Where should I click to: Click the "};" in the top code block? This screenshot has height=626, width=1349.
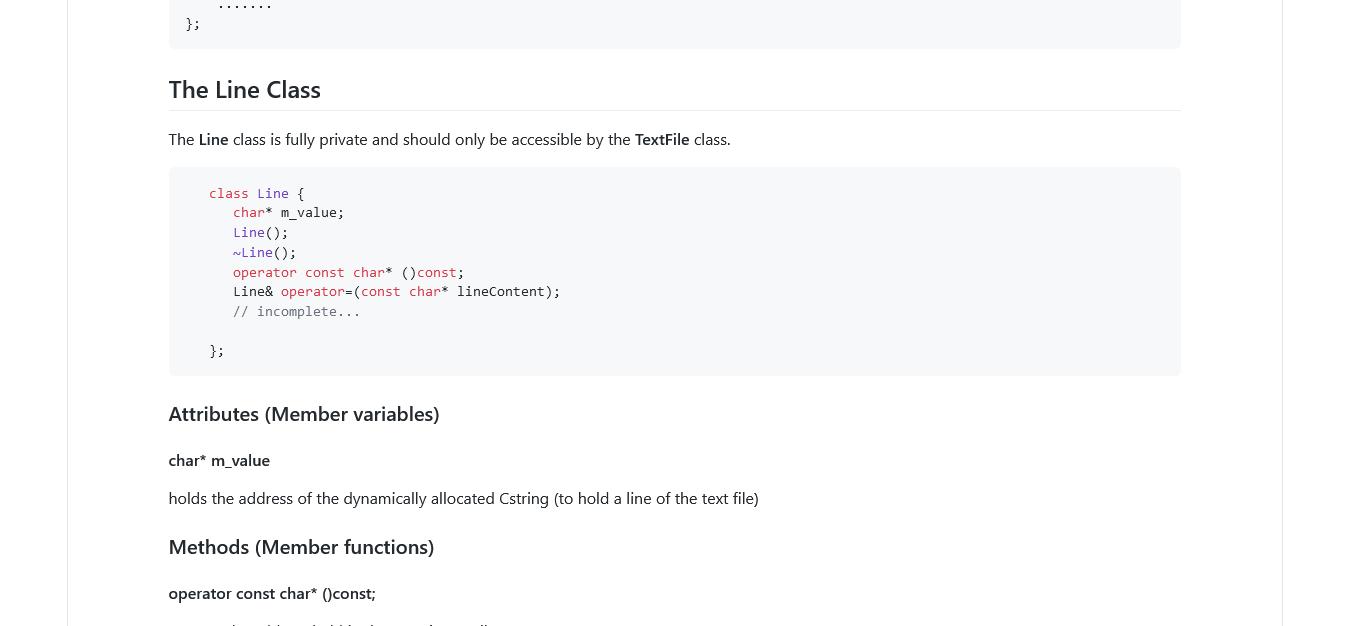coord(192,23)
